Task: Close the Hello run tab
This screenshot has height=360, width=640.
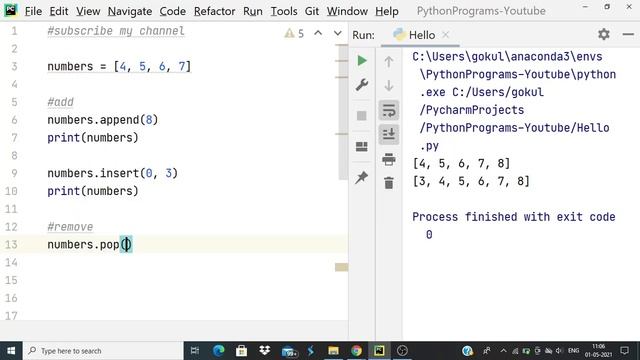Action: [x=446, y=35]
